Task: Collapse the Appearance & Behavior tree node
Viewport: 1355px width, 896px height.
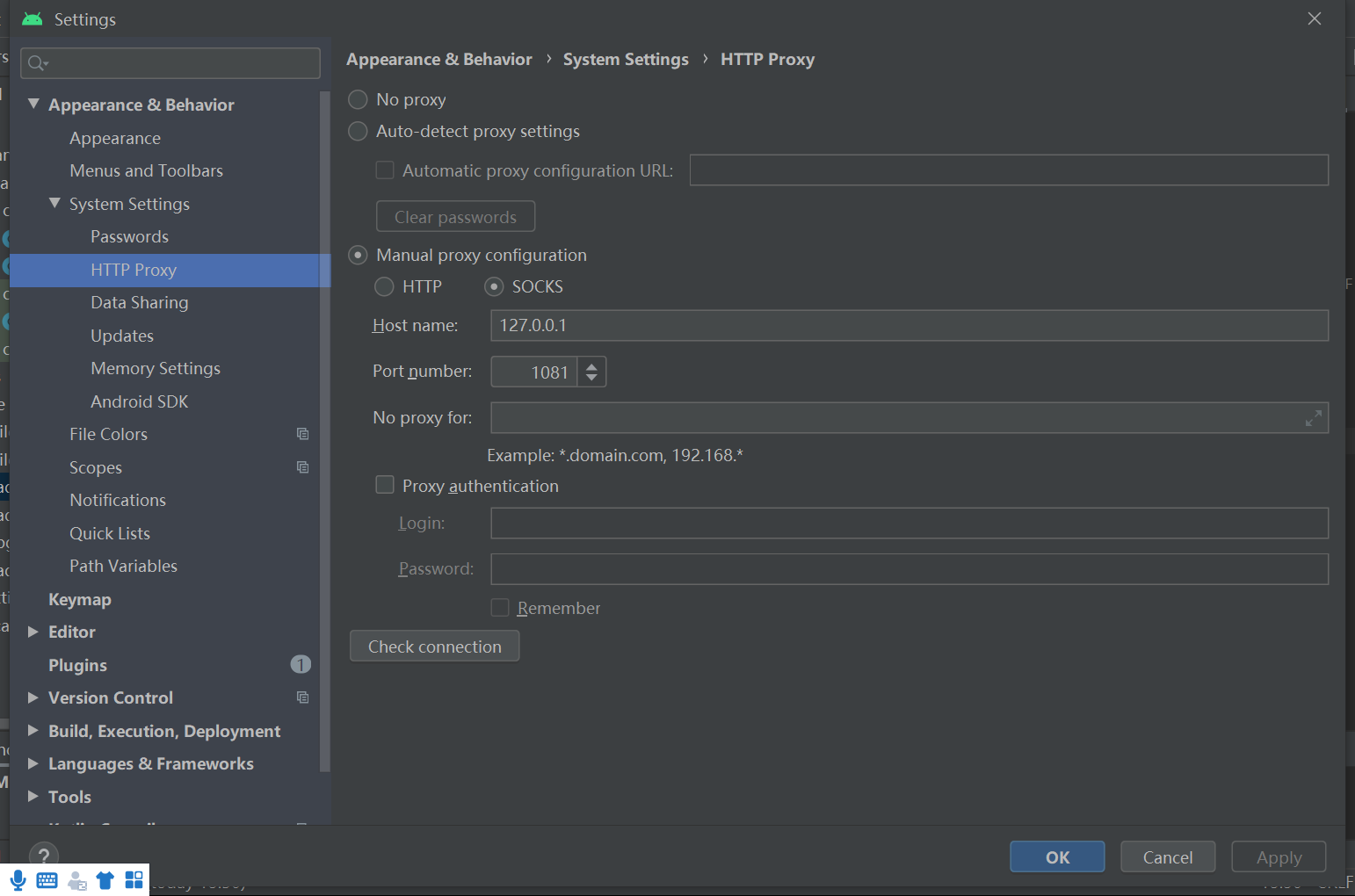Action: (33, 105)
